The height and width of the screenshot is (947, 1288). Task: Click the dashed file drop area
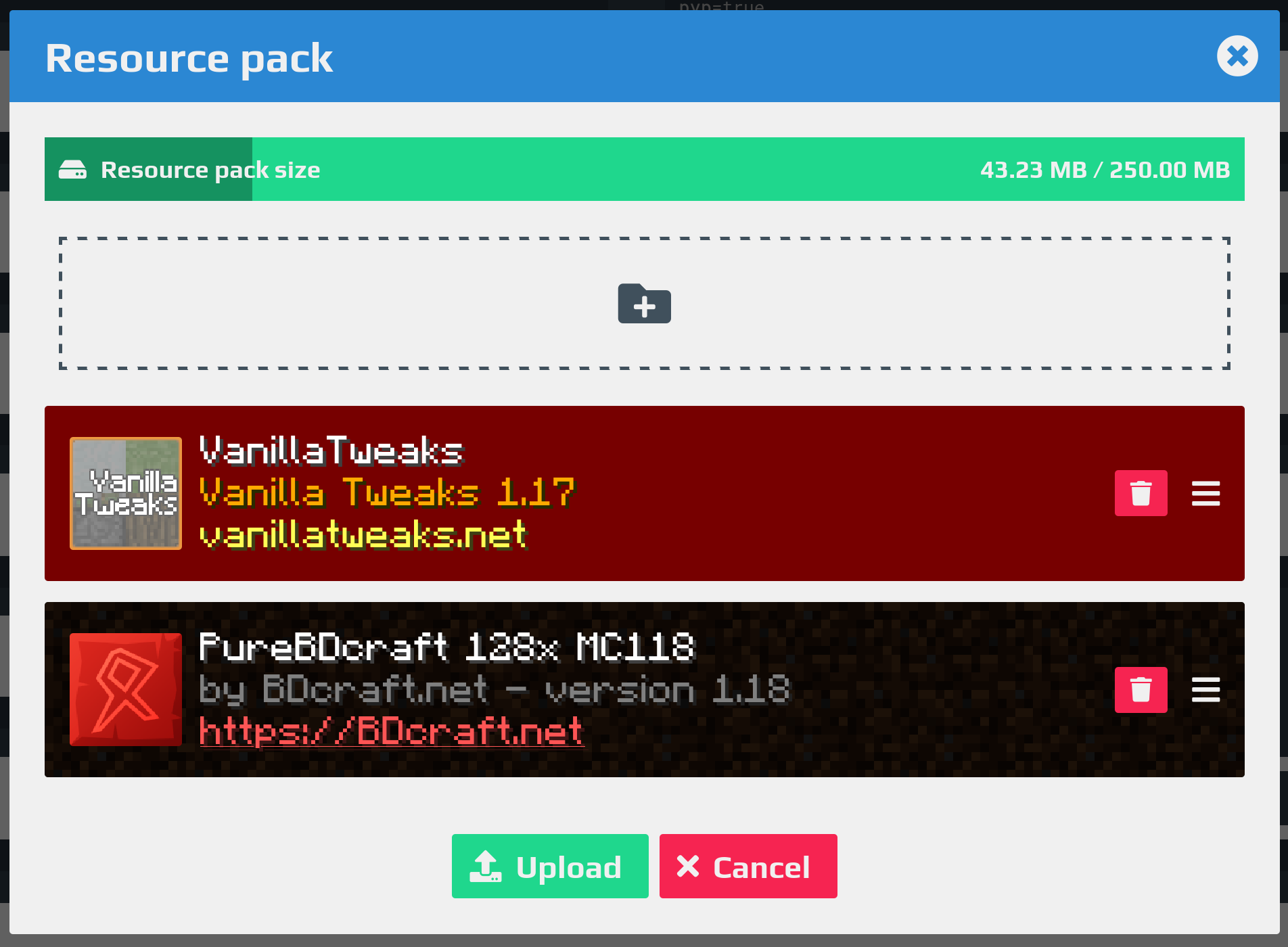(x=644, y=303)
